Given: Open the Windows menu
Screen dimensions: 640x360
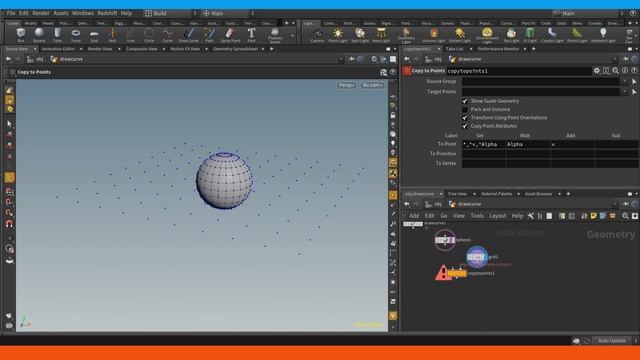Looking at the screenshot, I should (83, 13).
